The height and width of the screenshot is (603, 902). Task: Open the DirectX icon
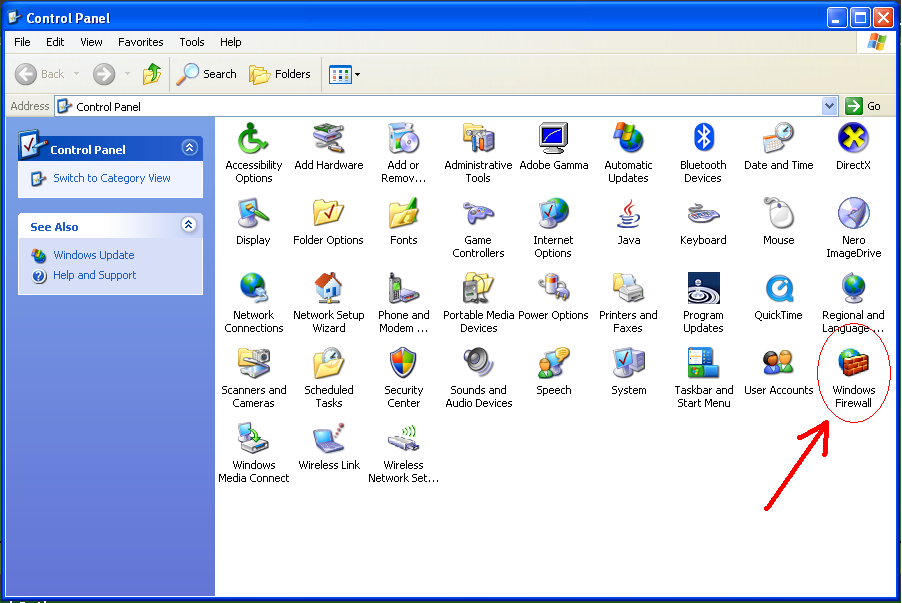click(853, 140)
